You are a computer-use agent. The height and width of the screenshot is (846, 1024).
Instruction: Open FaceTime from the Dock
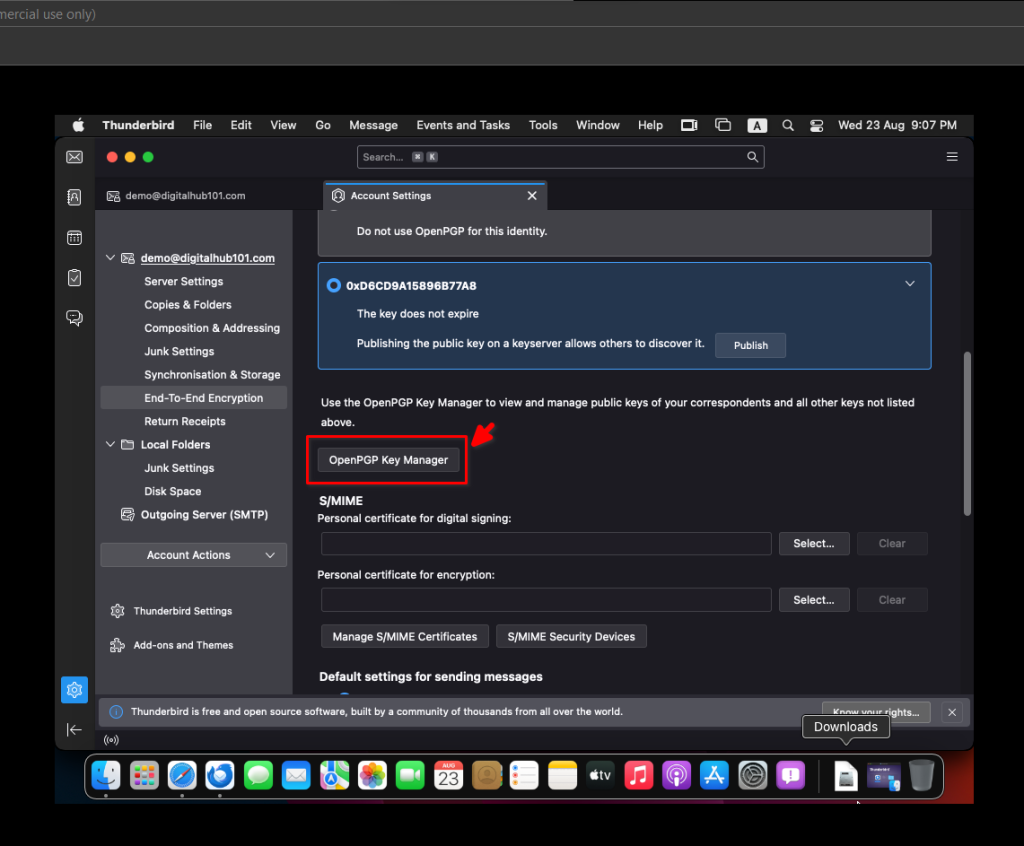click(x=410, y=775)
